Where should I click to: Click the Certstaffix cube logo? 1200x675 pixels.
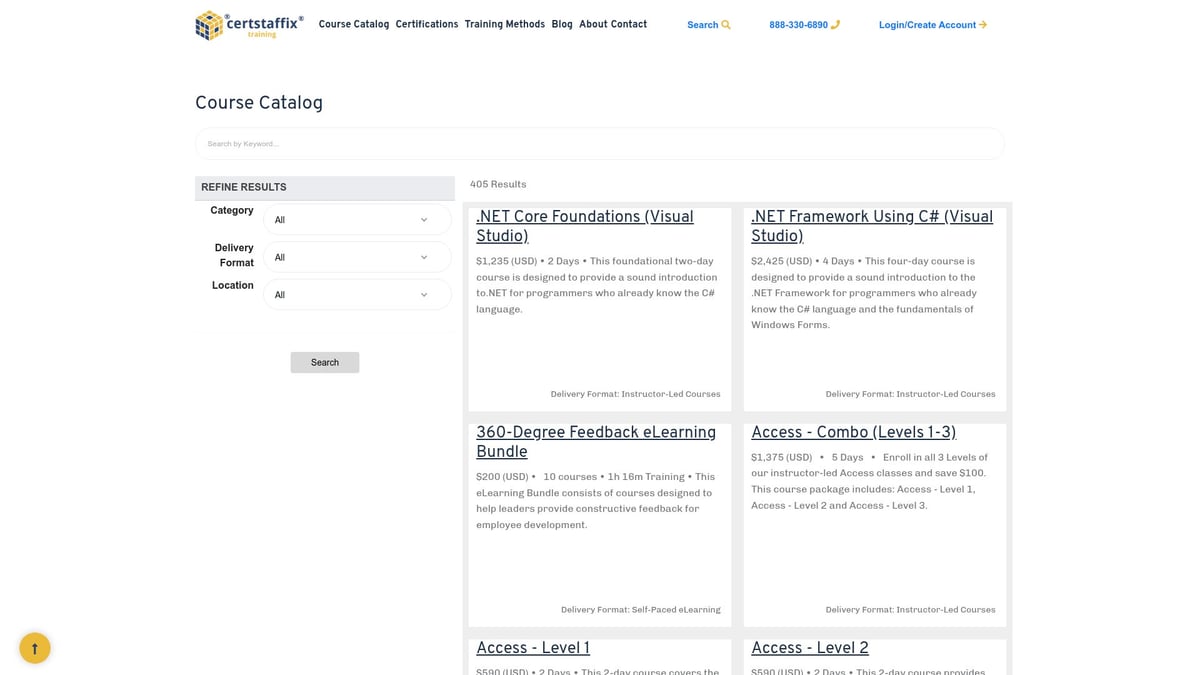(x=209, y=25)
